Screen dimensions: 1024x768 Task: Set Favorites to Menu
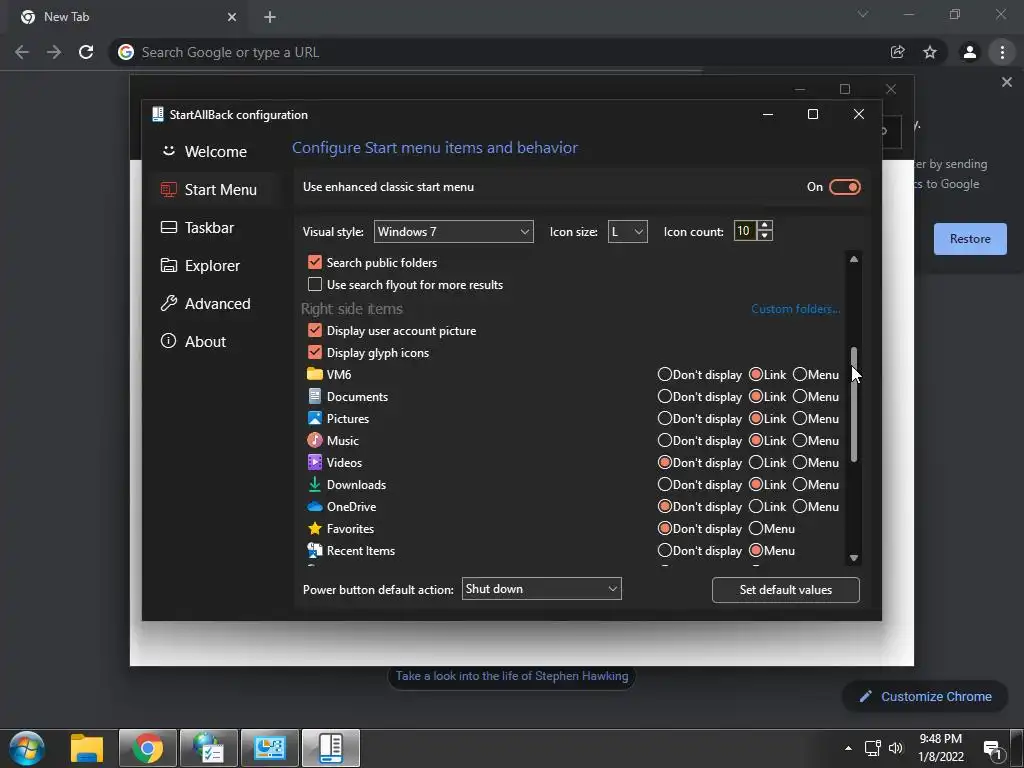756,528
